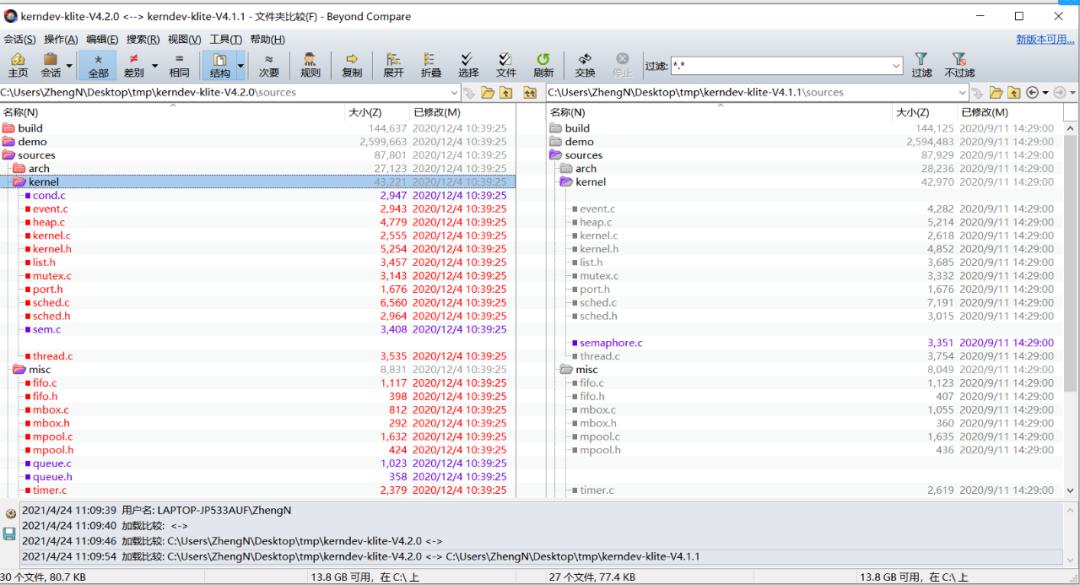Click the Home (主页) toolbar icon

point(18,65)
